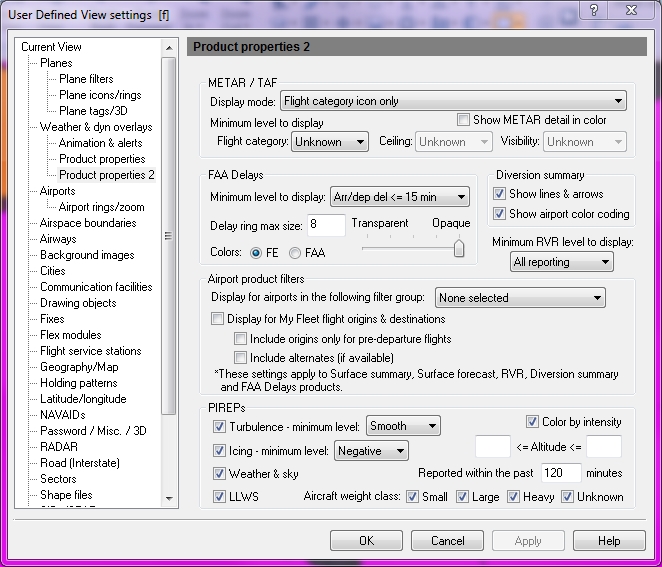Image resolution: width=662 pixels, height=567 pixels.
Task: Open the FAA Delays minimum level dropdown
Action: coord(399,197)
